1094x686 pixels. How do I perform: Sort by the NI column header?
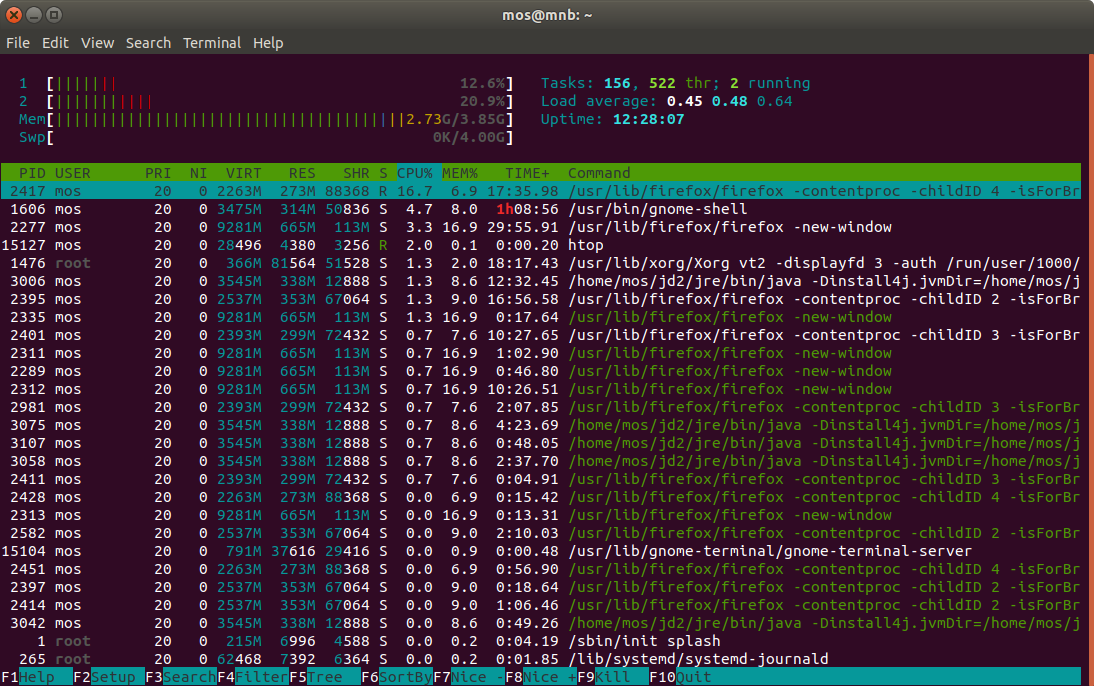point(198,173)
